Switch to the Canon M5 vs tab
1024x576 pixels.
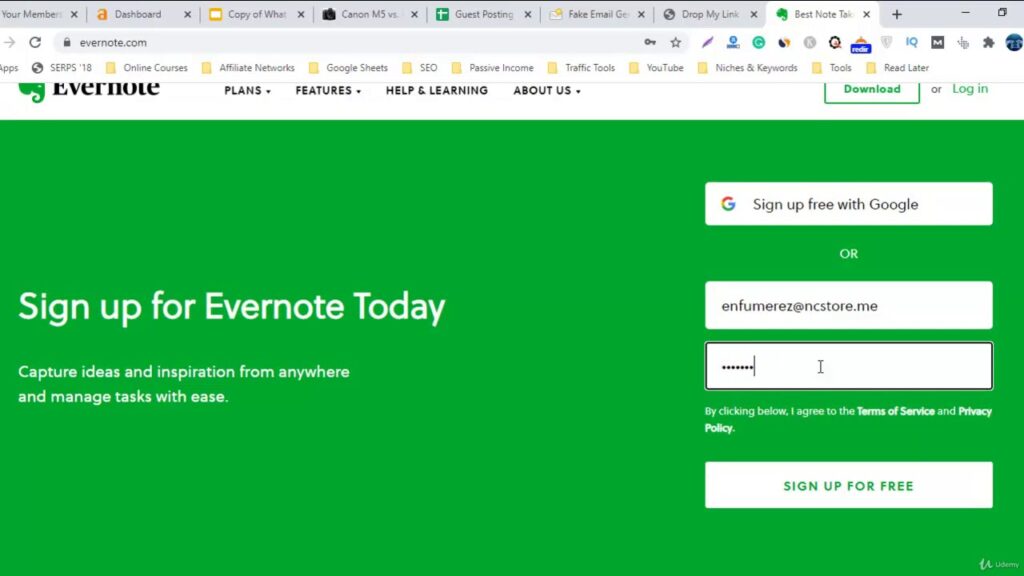pyautogui.click(x=369, y=14)
